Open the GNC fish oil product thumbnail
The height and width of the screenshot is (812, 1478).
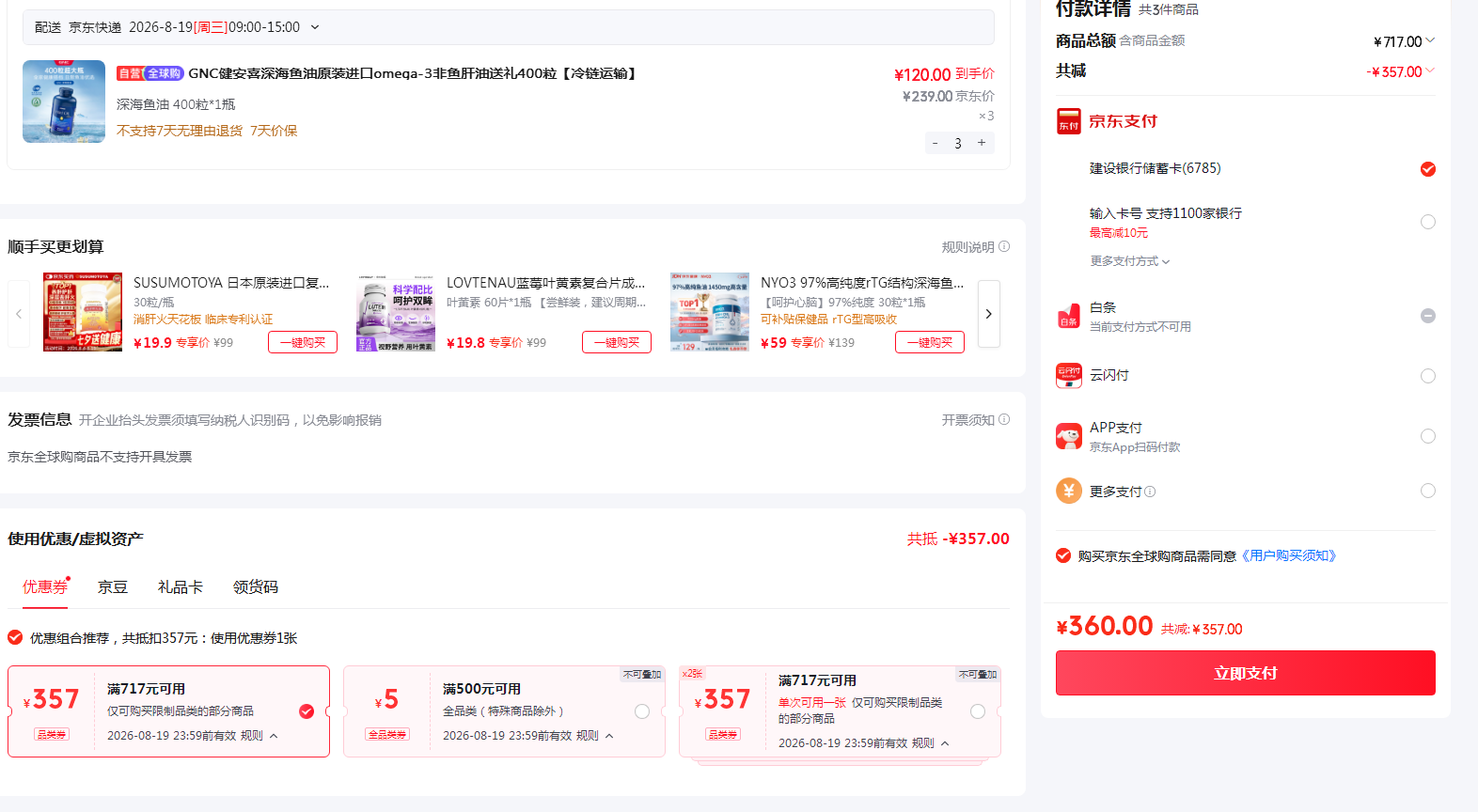(64, 101)
